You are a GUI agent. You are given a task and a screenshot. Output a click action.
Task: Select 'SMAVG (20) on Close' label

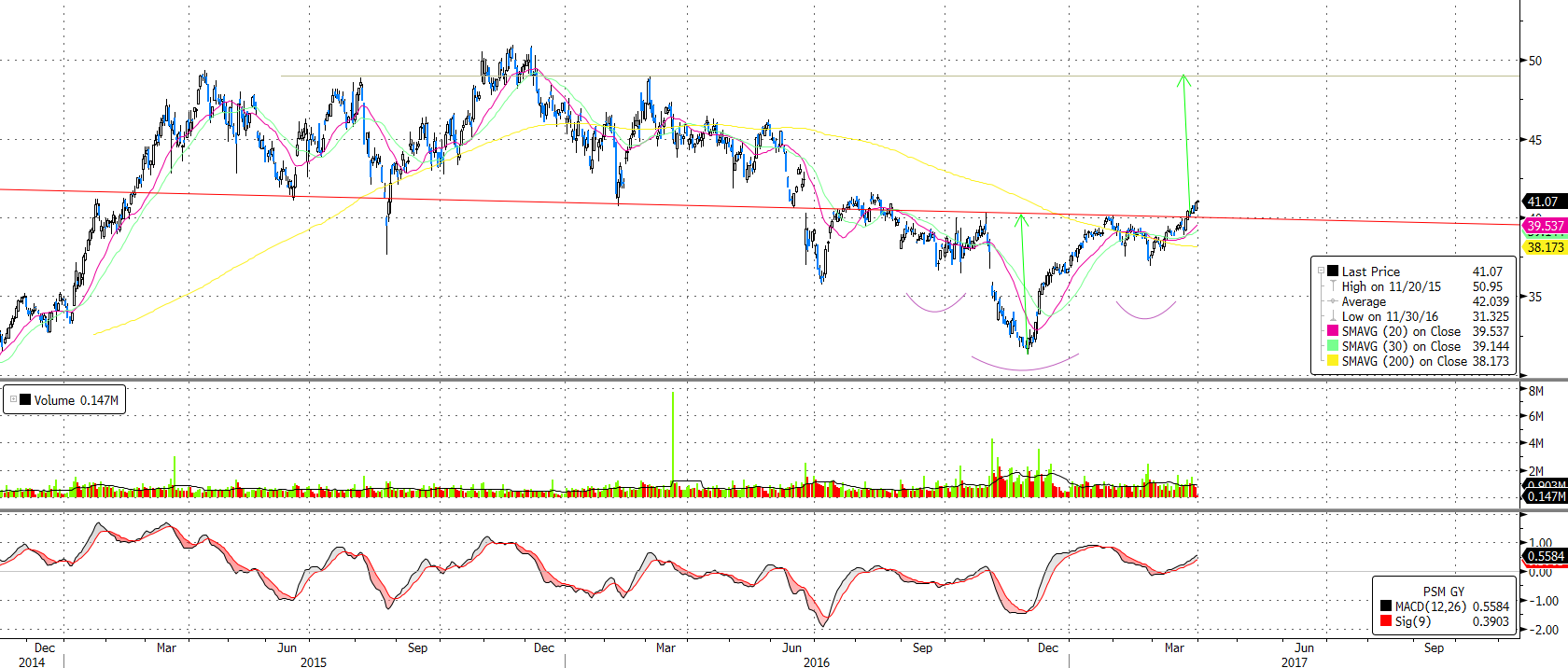[x=1401, y=331]
